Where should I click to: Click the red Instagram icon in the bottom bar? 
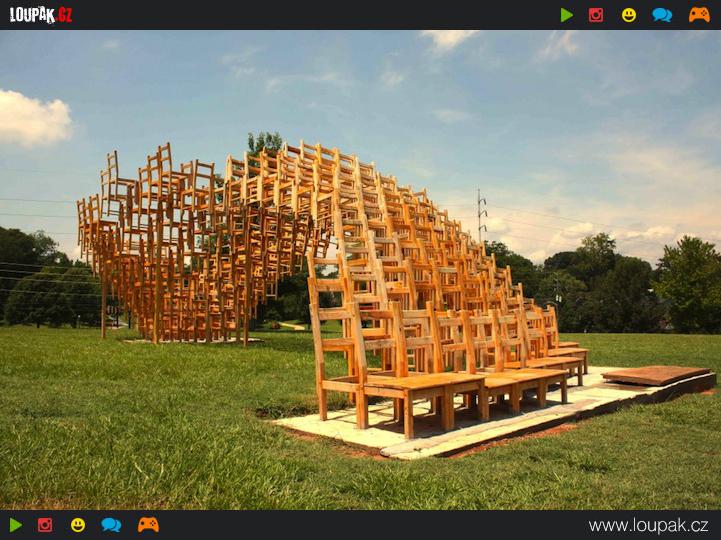coord(45,525)
